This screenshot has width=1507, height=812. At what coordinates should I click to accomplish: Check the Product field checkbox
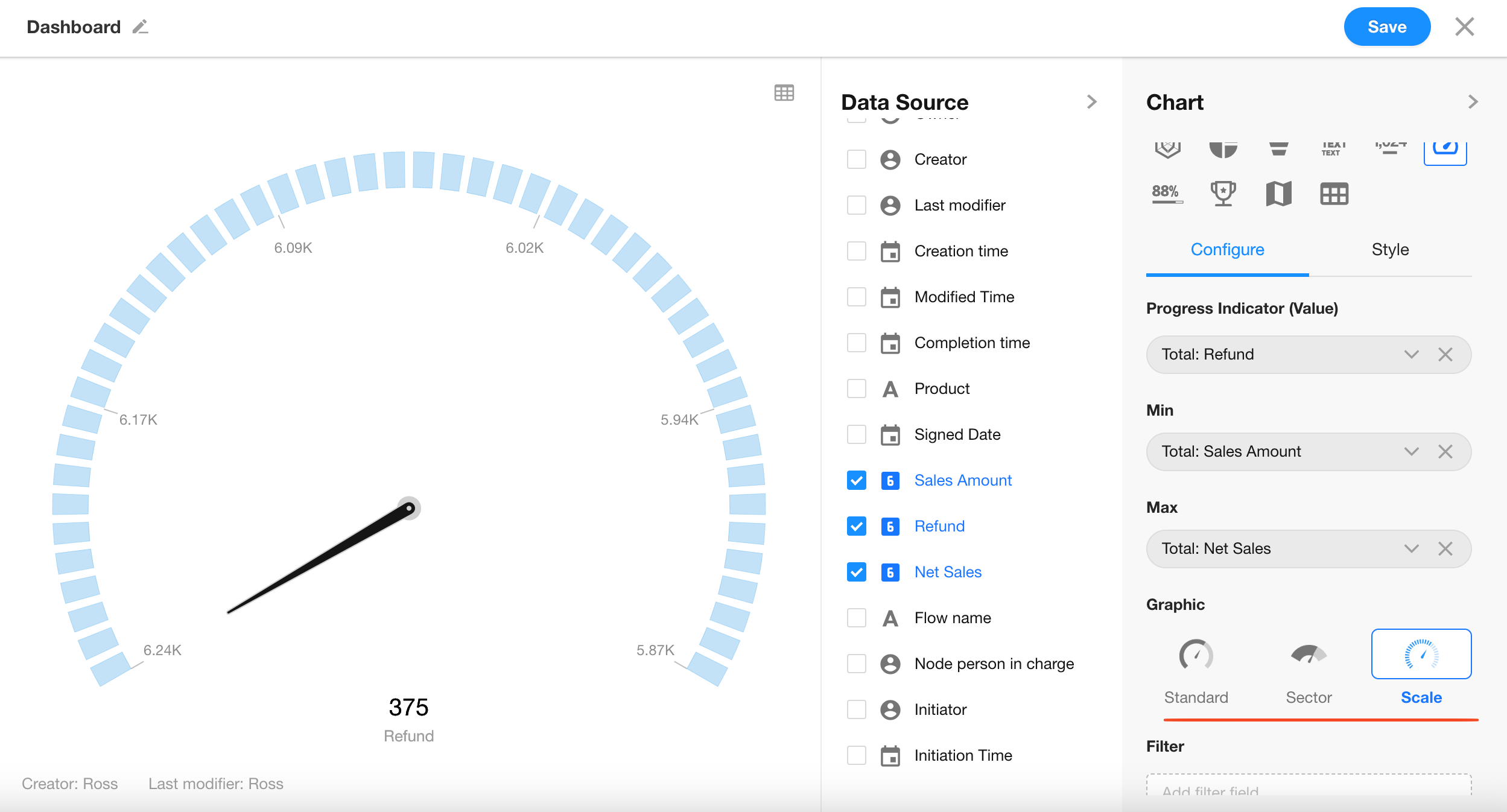point(856,389)
